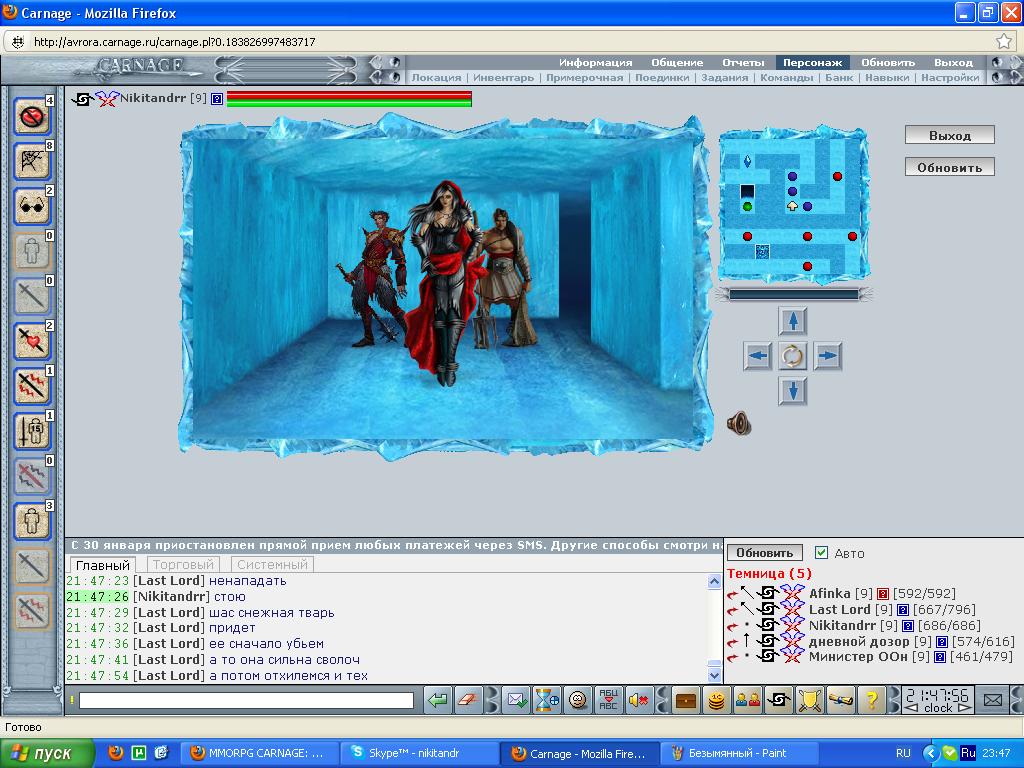Click Обновить above the player list
The image size is (1024, 768).
click(x=764, y=552)
